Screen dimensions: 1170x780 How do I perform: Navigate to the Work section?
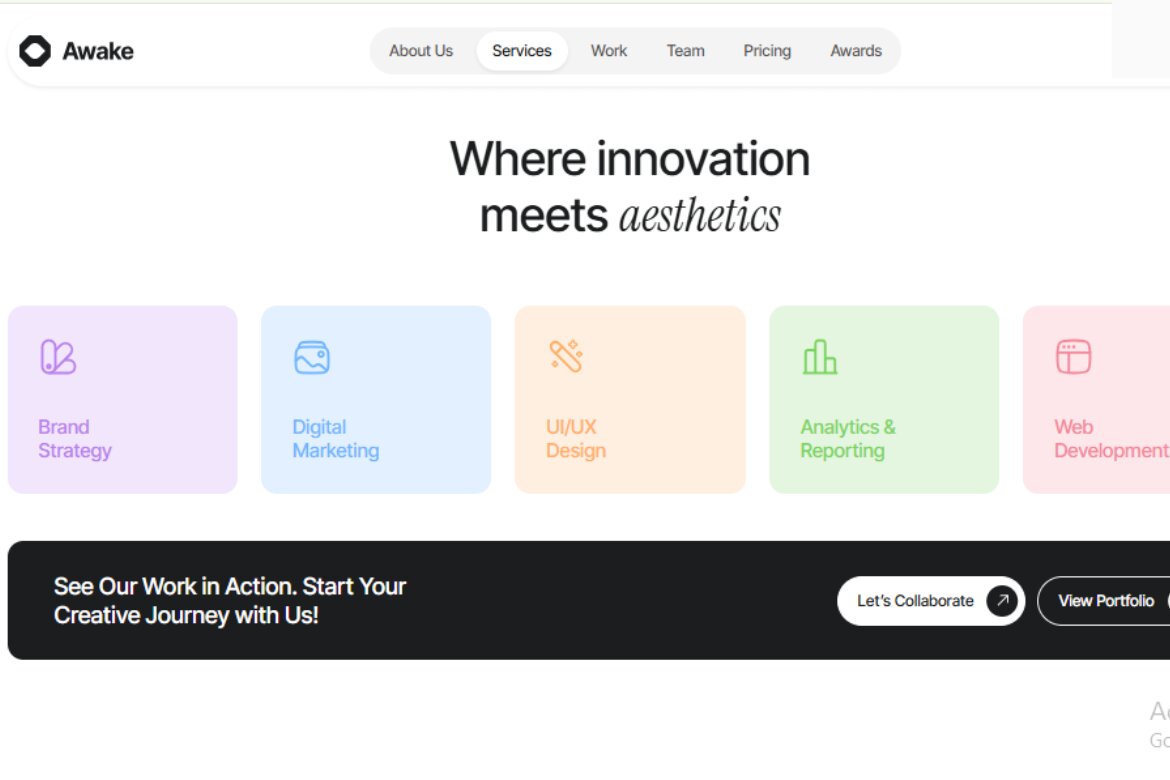coord(608,50)
